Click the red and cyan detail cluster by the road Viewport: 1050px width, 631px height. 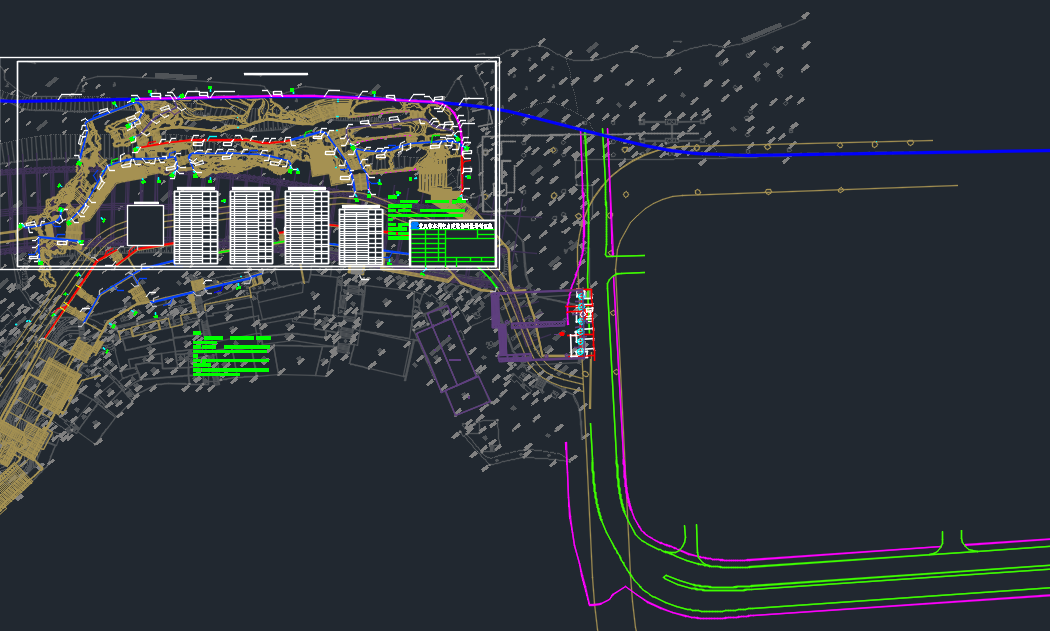point(581,324)
